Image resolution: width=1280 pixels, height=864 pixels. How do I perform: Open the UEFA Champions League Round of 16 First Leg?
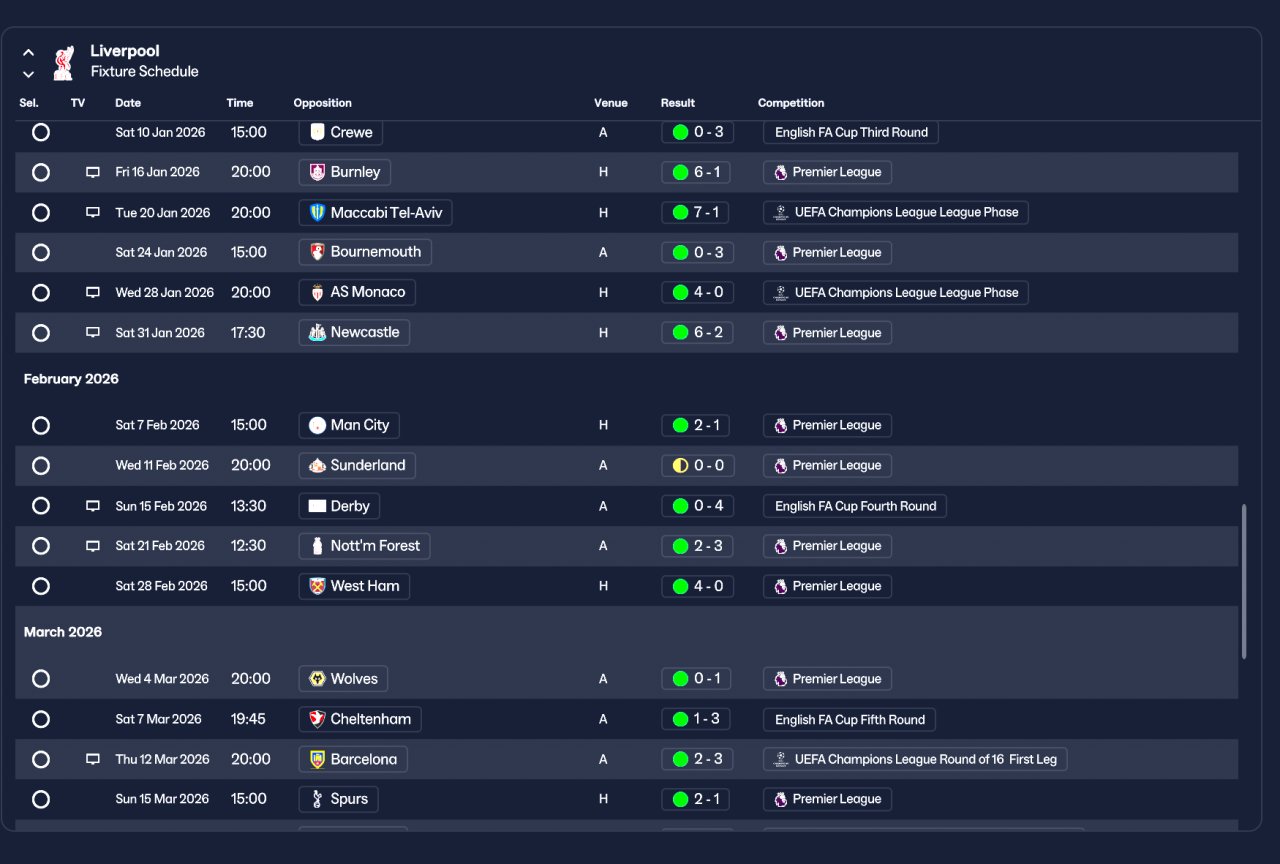tap(915, 759)
